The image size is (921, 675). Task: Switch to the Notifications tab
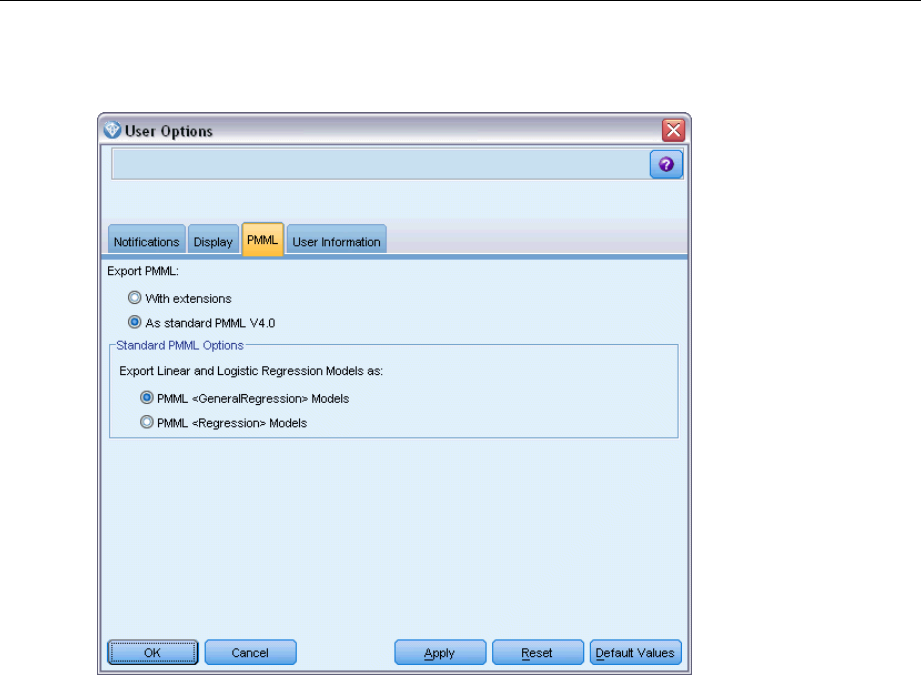point(146,242)
